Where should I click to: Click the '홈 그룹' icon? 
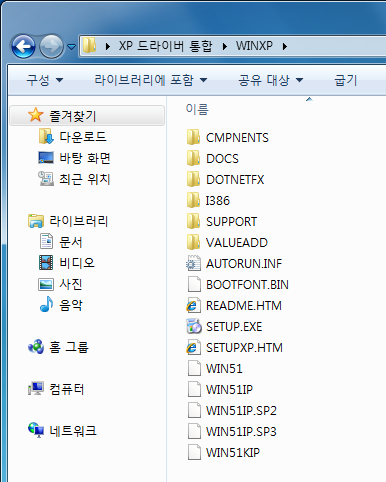[36, 347]
